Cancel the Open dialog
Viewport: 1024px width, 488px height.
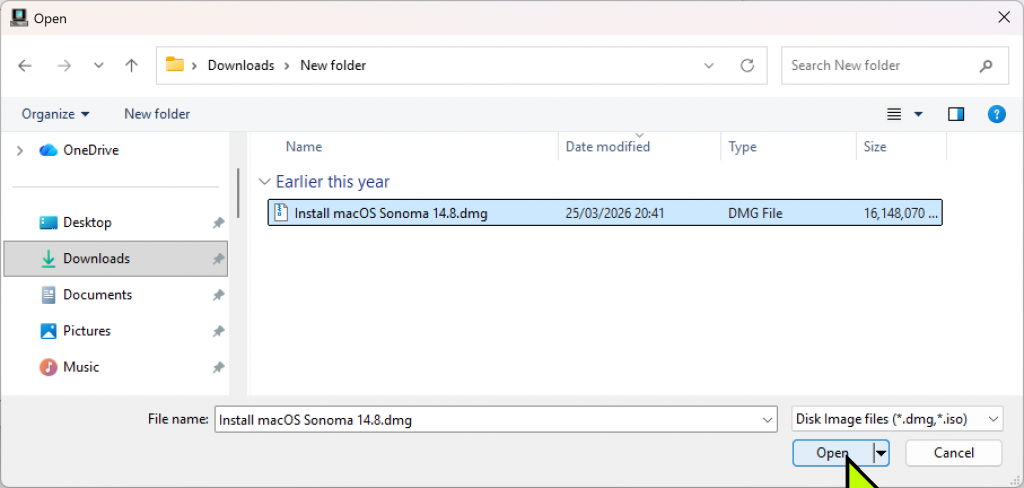point(953,453)
